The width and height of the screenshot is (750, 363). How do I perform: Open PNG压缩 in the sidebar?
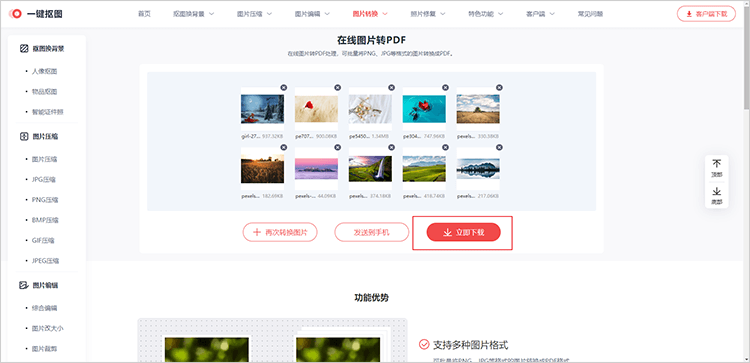(x=44, y=200)
